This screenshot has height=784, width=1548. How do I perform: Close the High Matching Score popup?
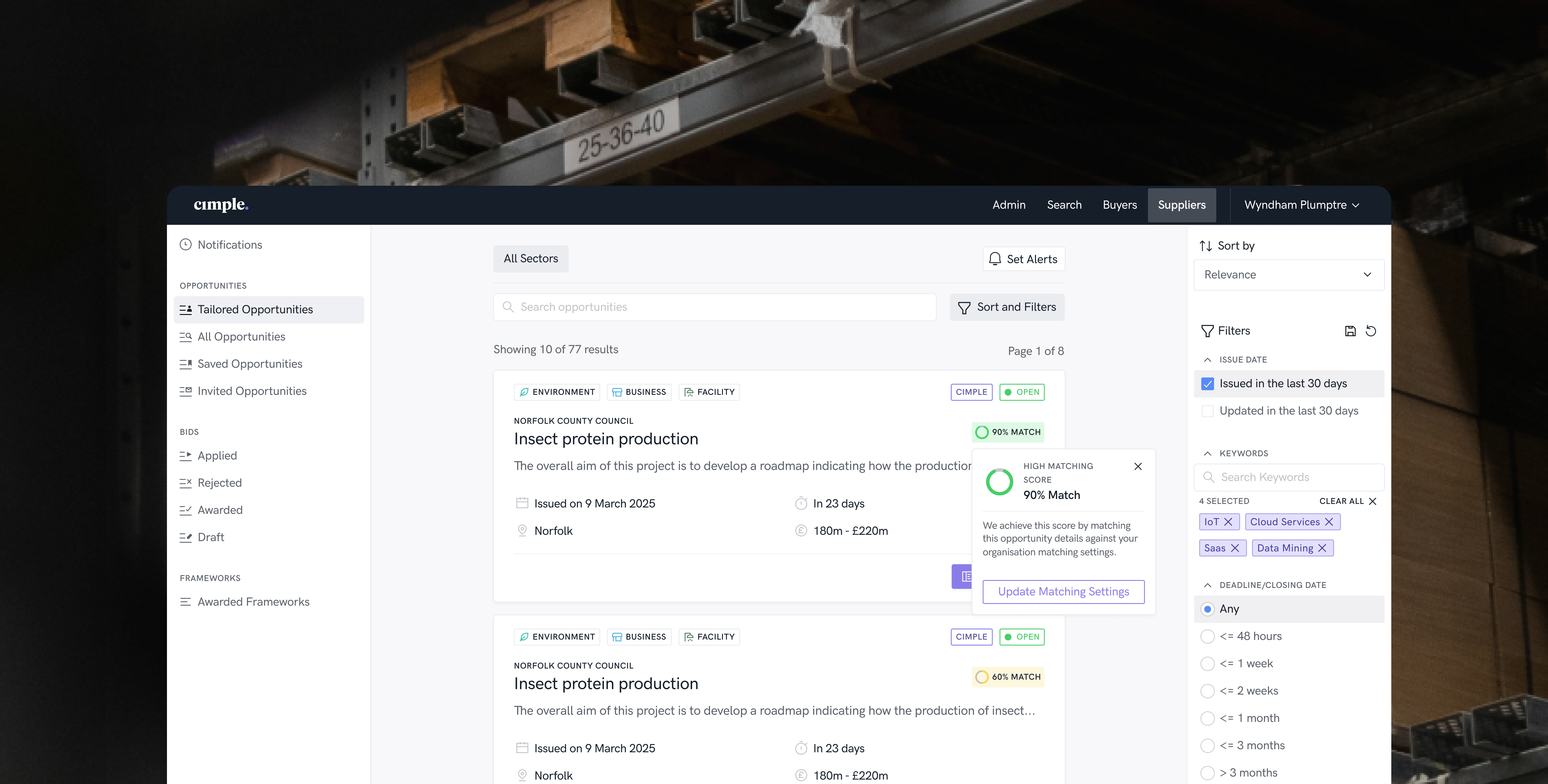tap(1138, 466)
